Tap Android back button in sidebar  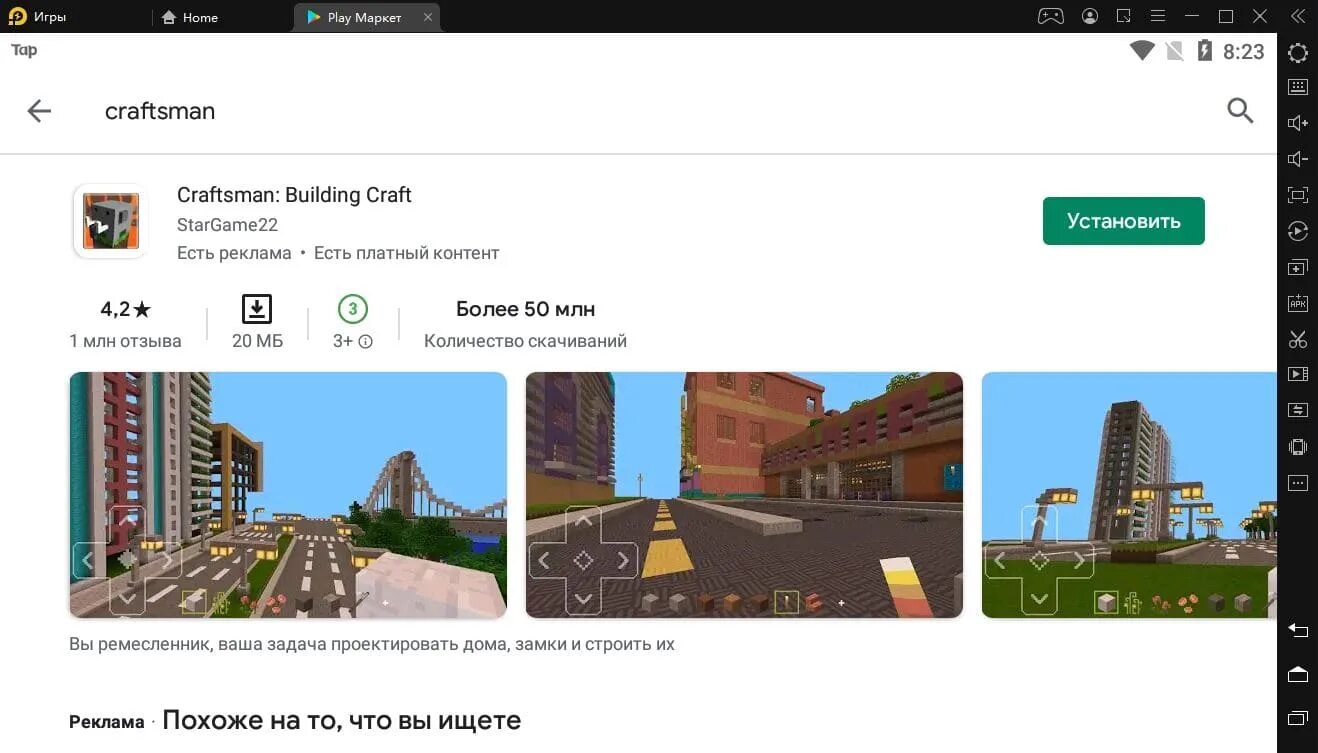(1297, 630)
